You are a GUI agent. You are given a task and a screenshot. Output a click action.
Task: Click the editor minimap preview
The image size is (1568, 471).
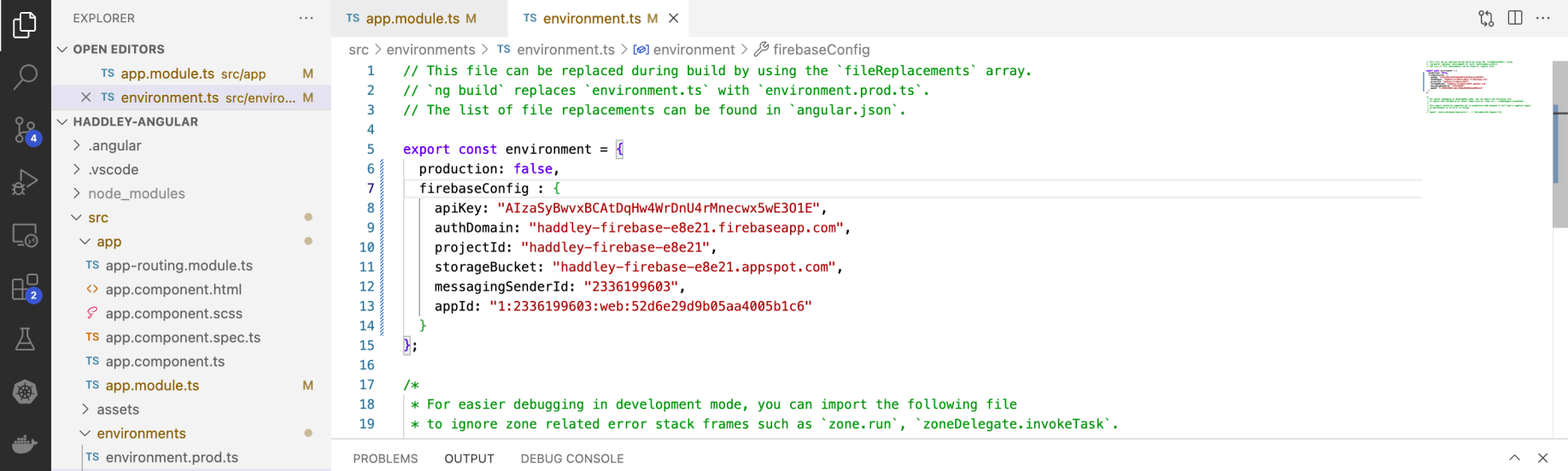[1477, 87]
